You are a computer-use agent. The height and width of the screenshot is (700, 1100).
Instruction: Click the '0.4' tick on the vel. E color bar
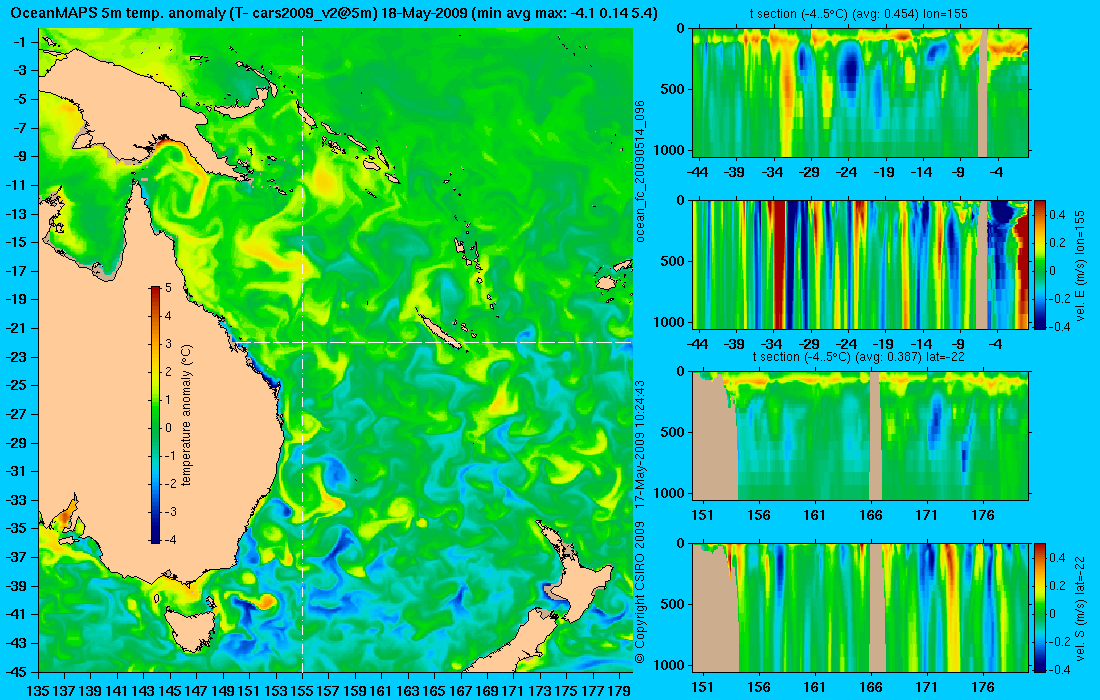pyautogui.click(x=1057, y=215)
